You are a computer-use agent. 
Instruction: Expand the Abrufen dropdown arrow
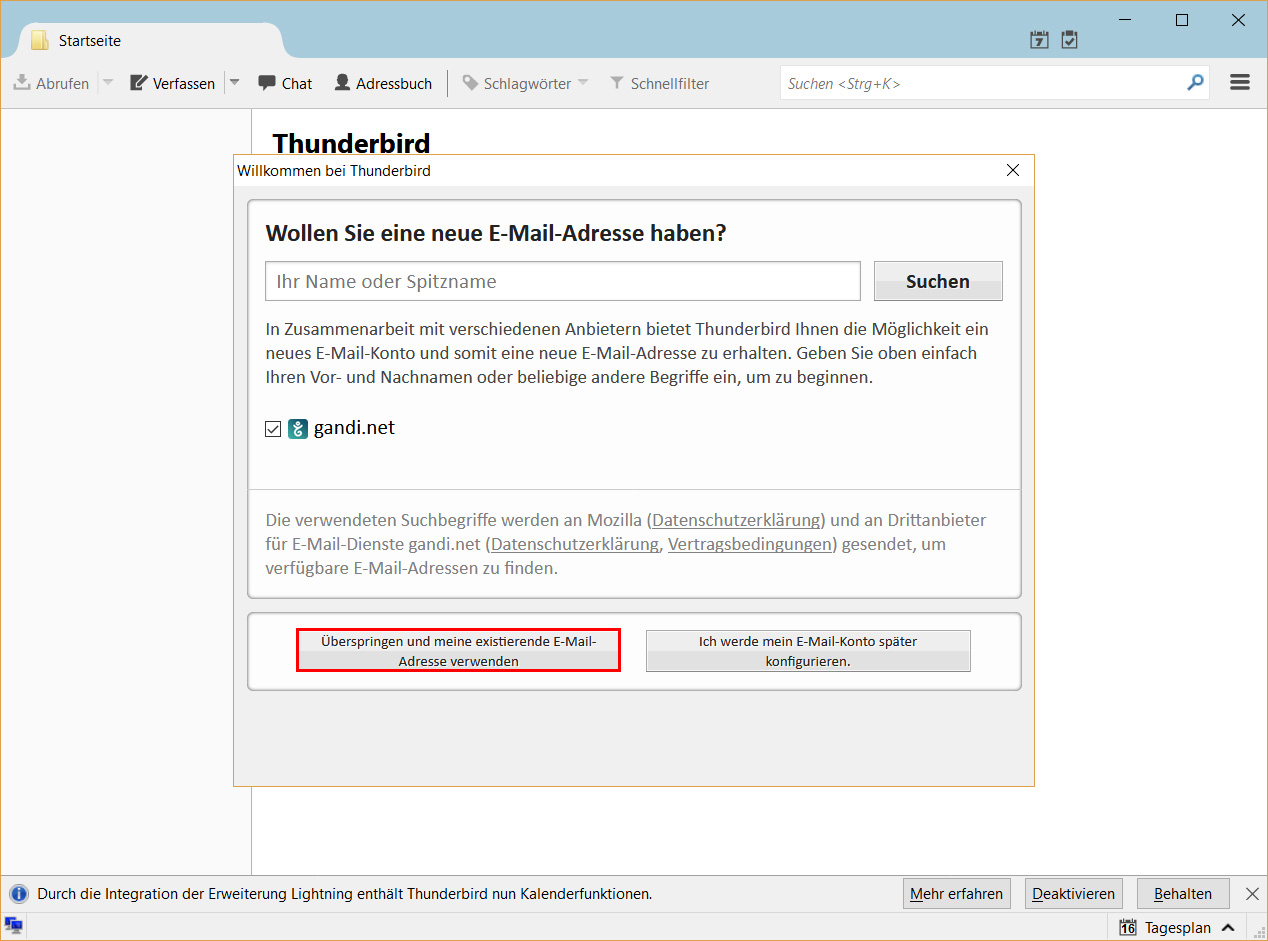pyautogui.click(x=107, y=83)
